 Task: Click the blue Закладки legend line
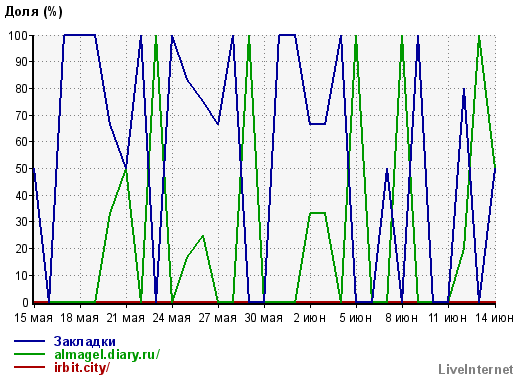(29, 341)
